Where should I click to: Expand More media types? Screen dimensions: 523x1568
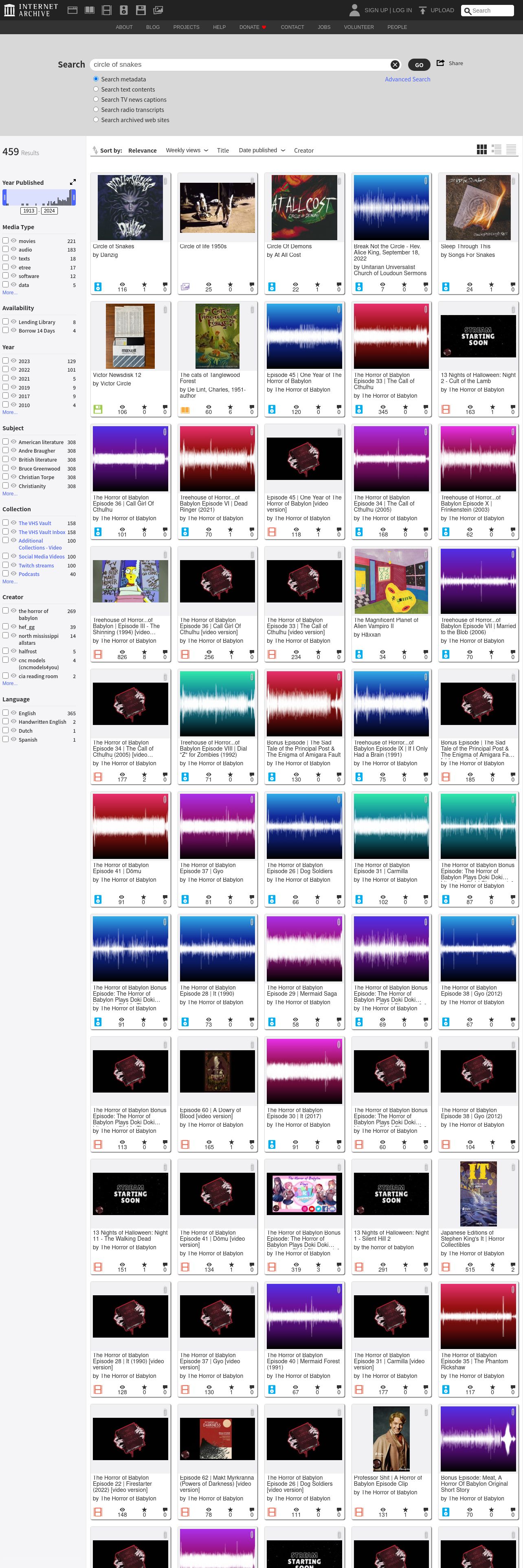(10, 293)
